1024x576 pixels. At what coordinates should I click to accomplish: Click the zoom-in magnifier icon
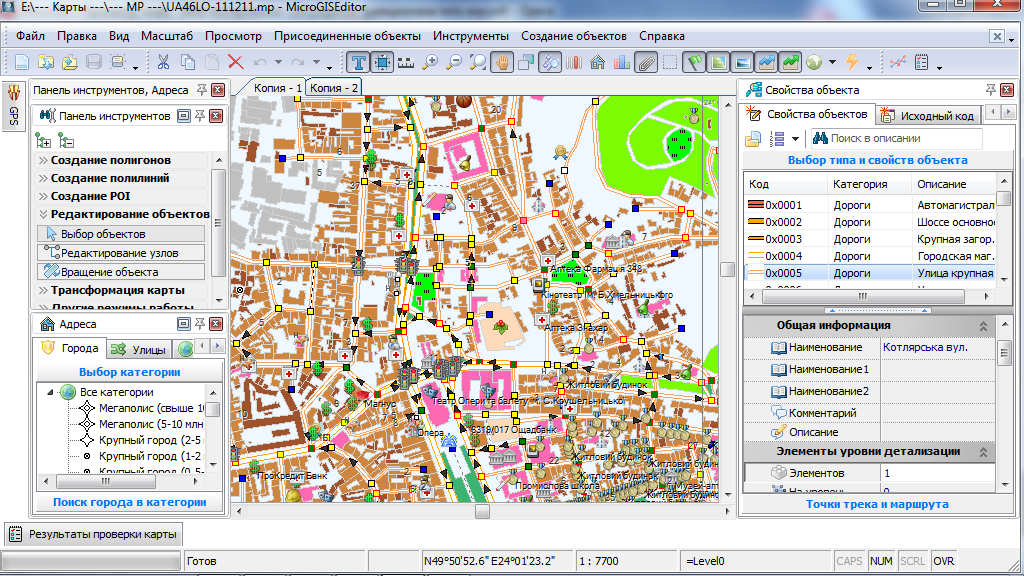(x=431, y=62)
